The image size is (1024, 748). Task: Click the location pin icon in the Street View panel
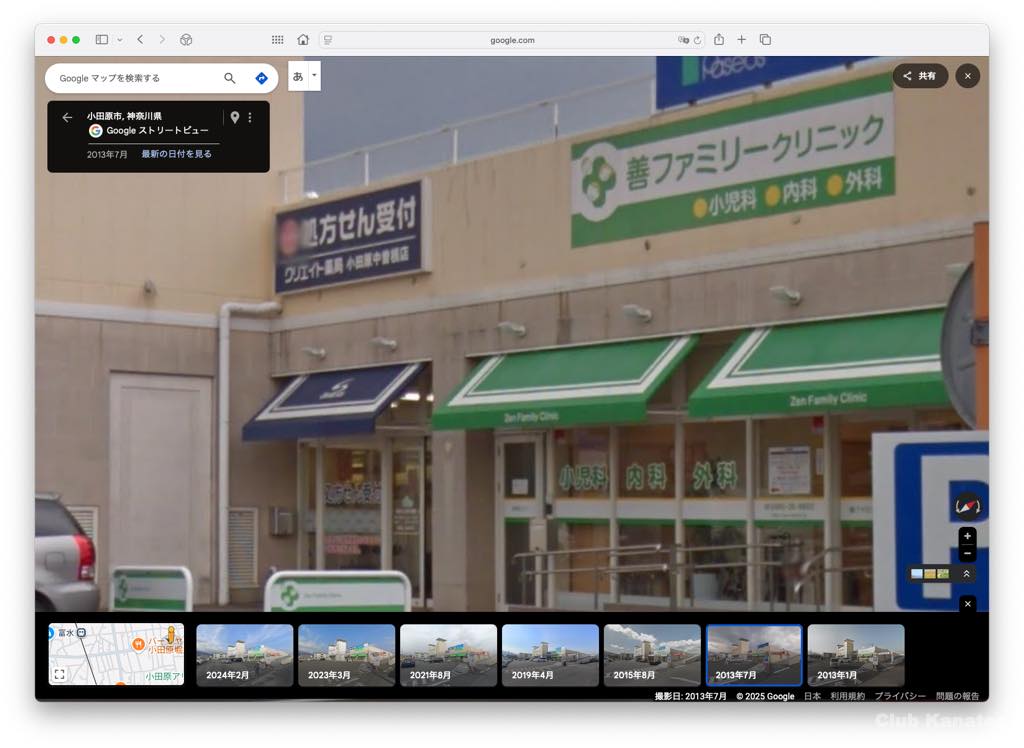(234, 117)
